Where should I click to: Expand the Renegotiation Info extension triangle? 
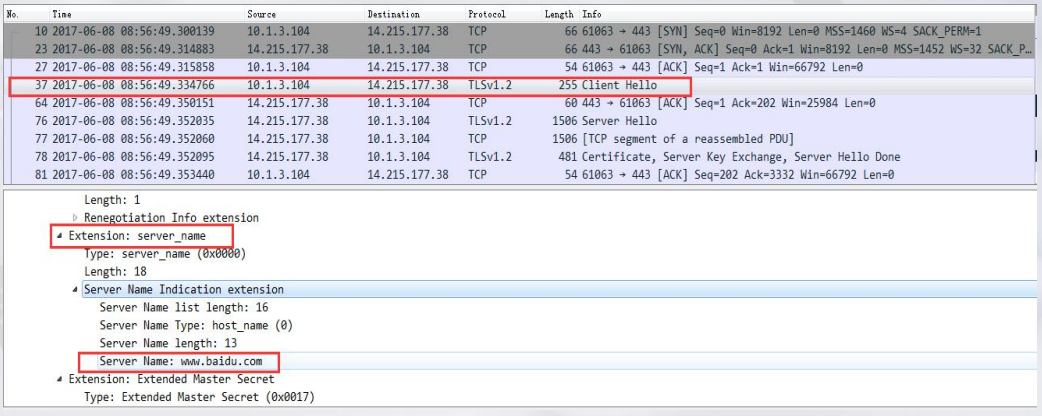(x=75, y=218)
